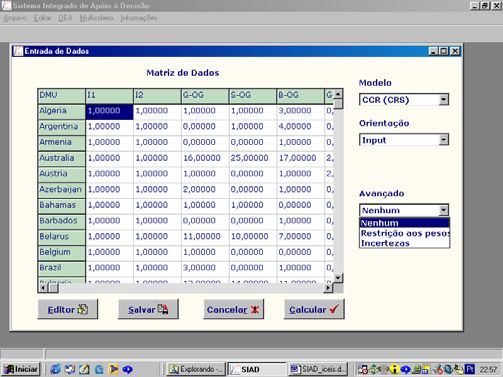
Task: Expand the Modelo CCR (CRS) dropdown
Action: click(x=443, y=99)
